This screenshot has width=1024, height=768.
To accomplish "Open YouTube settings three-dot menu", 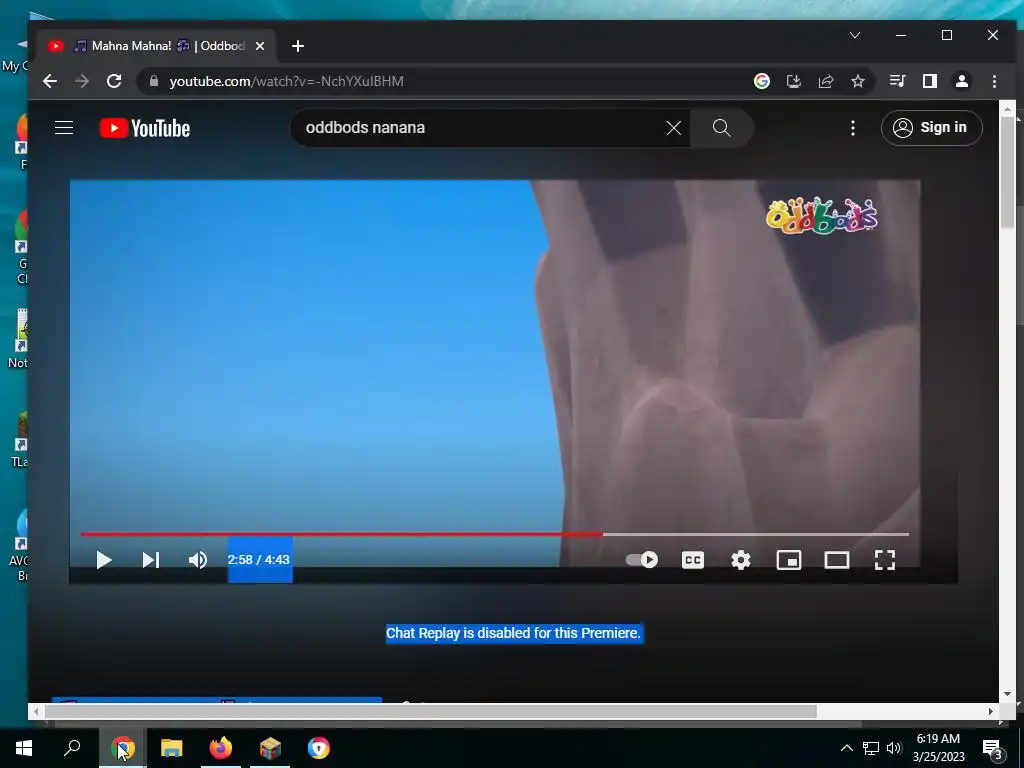I will (853, 128).
